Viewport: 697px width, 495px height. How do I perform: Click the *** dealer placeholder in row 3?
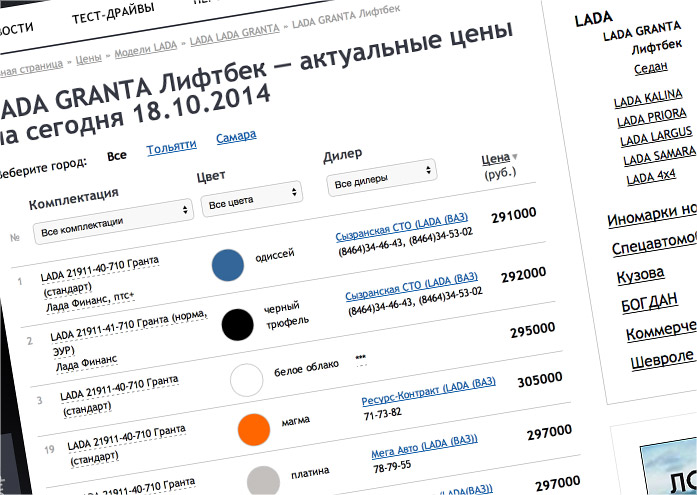(x=361, y=358)
